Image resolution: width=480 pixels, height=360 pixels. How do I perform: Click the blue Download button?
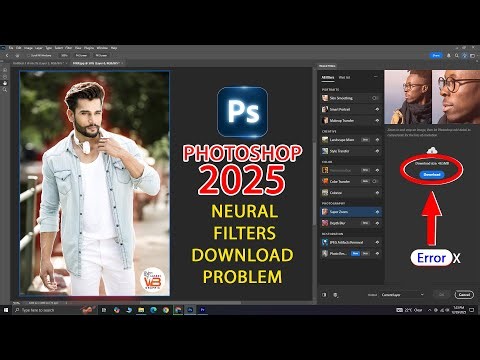[x=432, y=174]
